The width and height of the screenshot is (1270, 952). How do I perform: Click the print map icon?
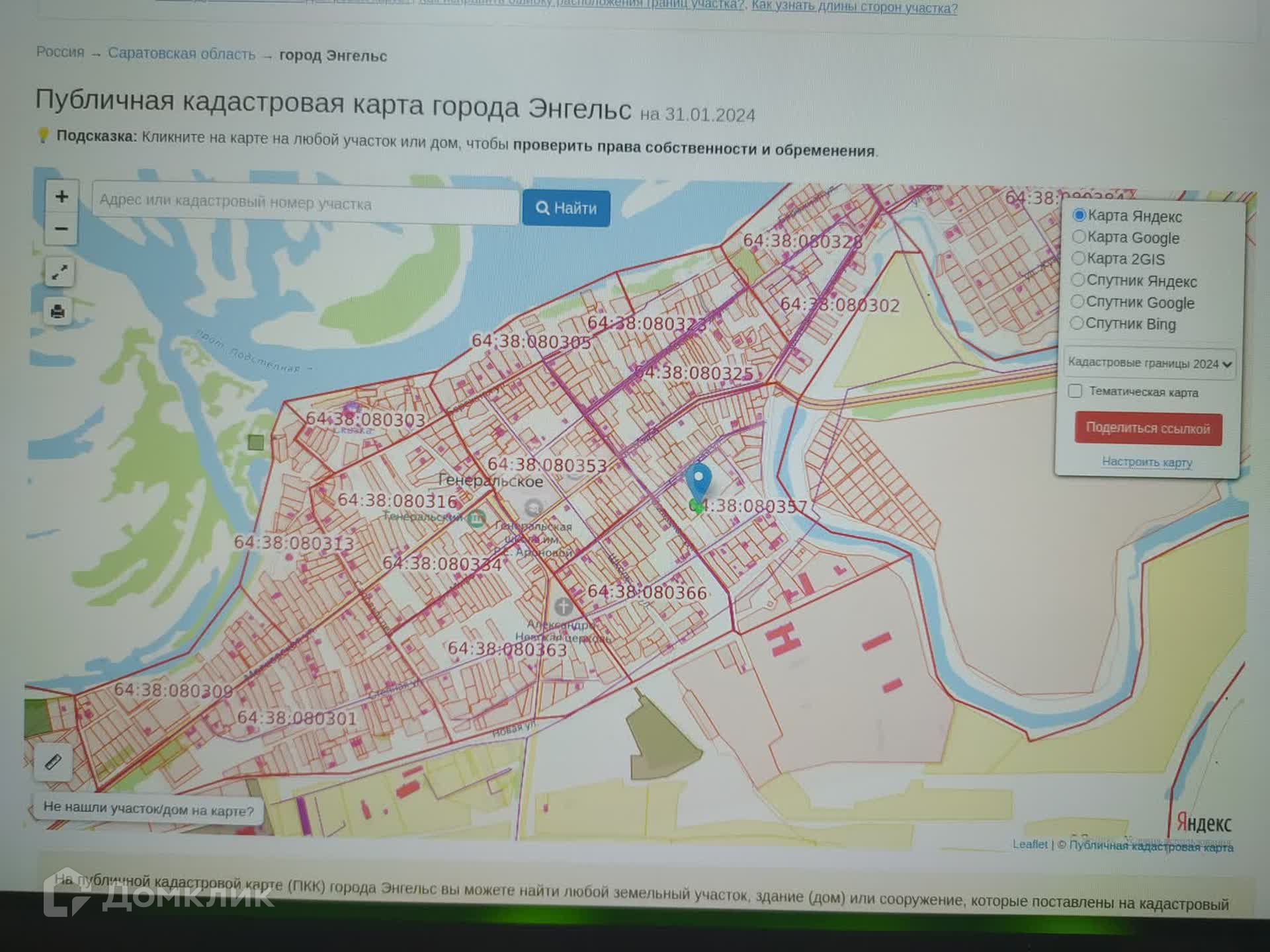[x=58, y=311]
